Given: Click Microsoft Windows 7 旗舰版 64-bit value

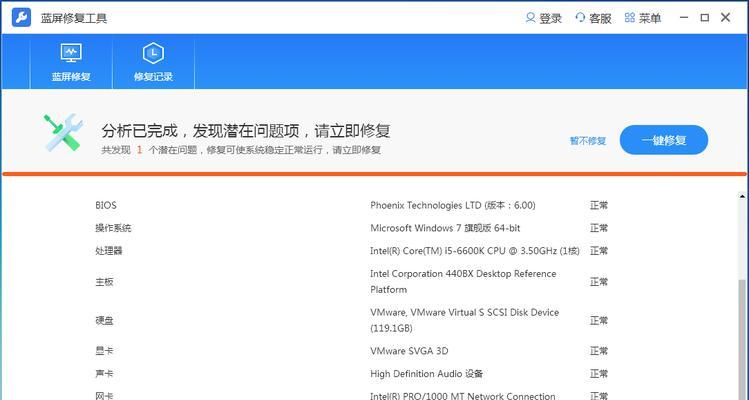Looking at the screenshot, I should pos(445,228).
